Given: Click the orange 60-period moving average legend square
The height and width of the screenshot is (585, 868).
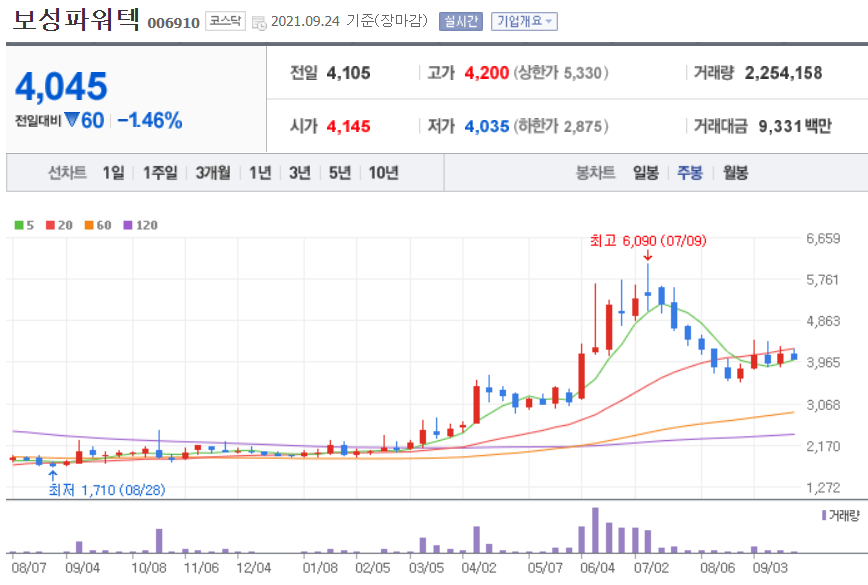Looking at the screenshot, I should pyautogui.click(x=88, y=224).
